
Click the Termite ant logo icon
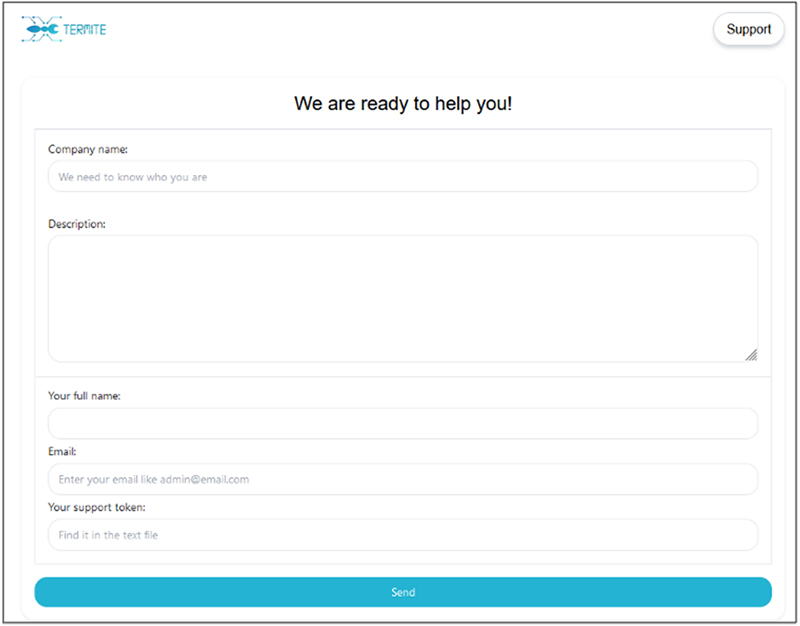tap(40, 30)
